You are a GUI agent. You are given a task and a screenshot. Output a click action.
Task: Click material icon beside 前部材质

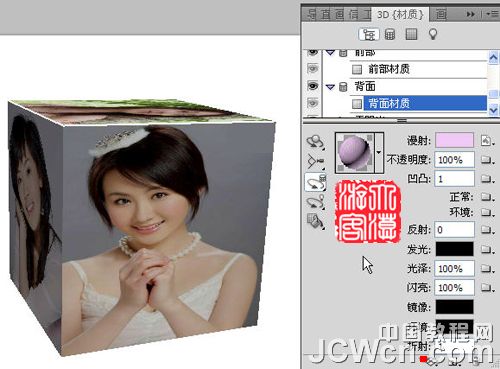(x=357, y=69)
